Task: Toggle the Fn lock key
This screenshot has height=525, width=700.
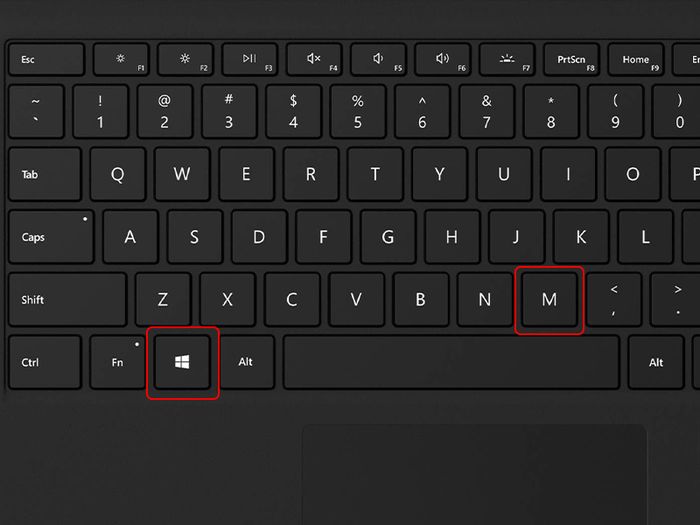Action: pyautogui.click(x=118, y=362)
